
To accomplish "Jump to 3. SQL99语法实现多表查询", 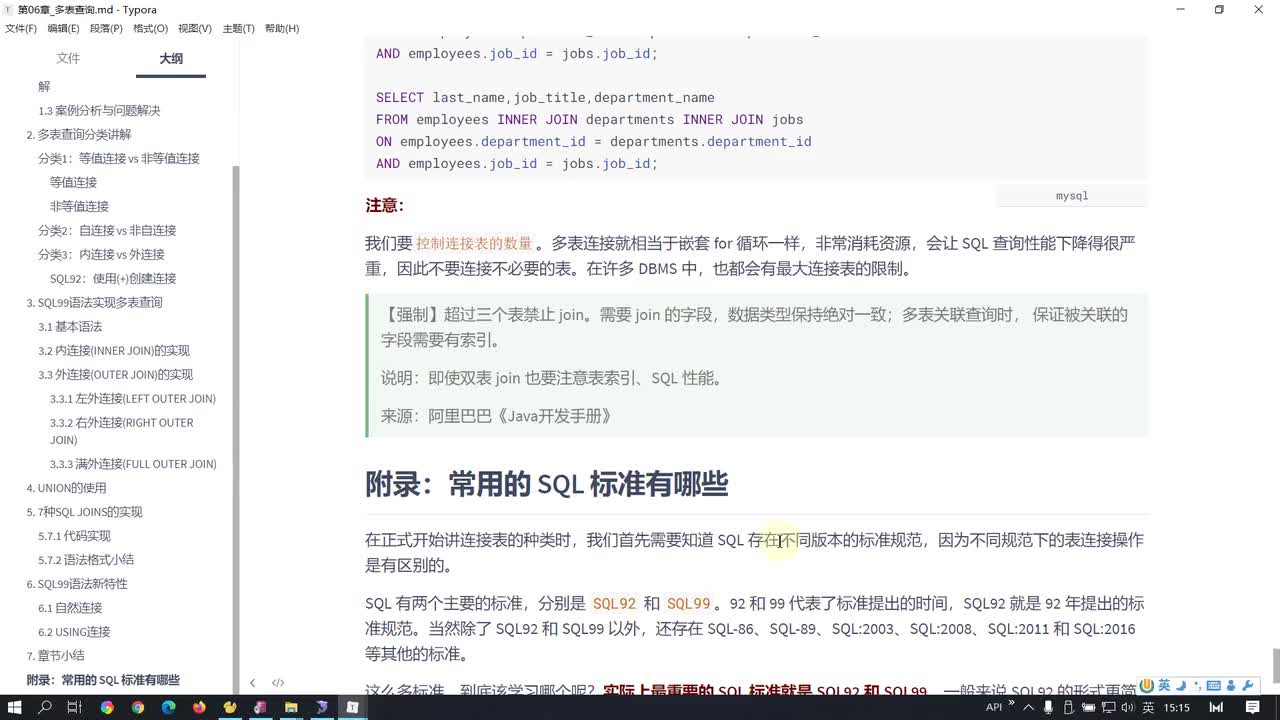I will point(94,303).
